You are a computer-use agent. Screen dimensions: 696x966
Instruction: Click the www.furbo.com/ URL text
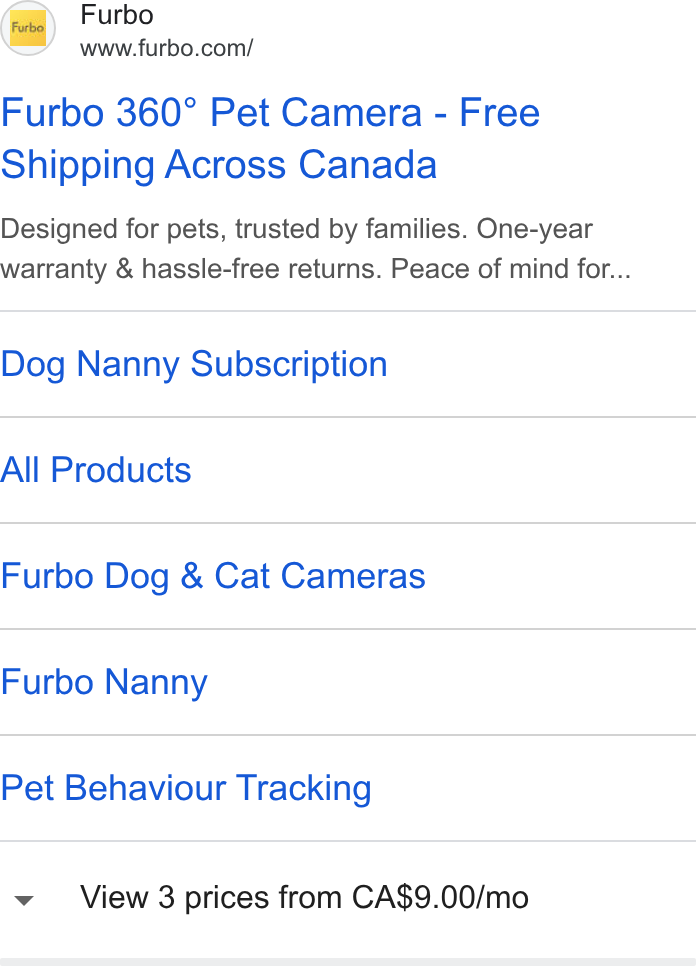[166, 48]
